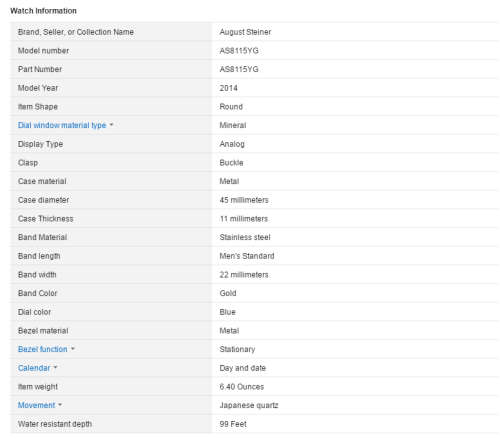Select the AS8115YG Part Number value
Image resolution: width=500 pixels, height=439 pixels.
[239, 69]
